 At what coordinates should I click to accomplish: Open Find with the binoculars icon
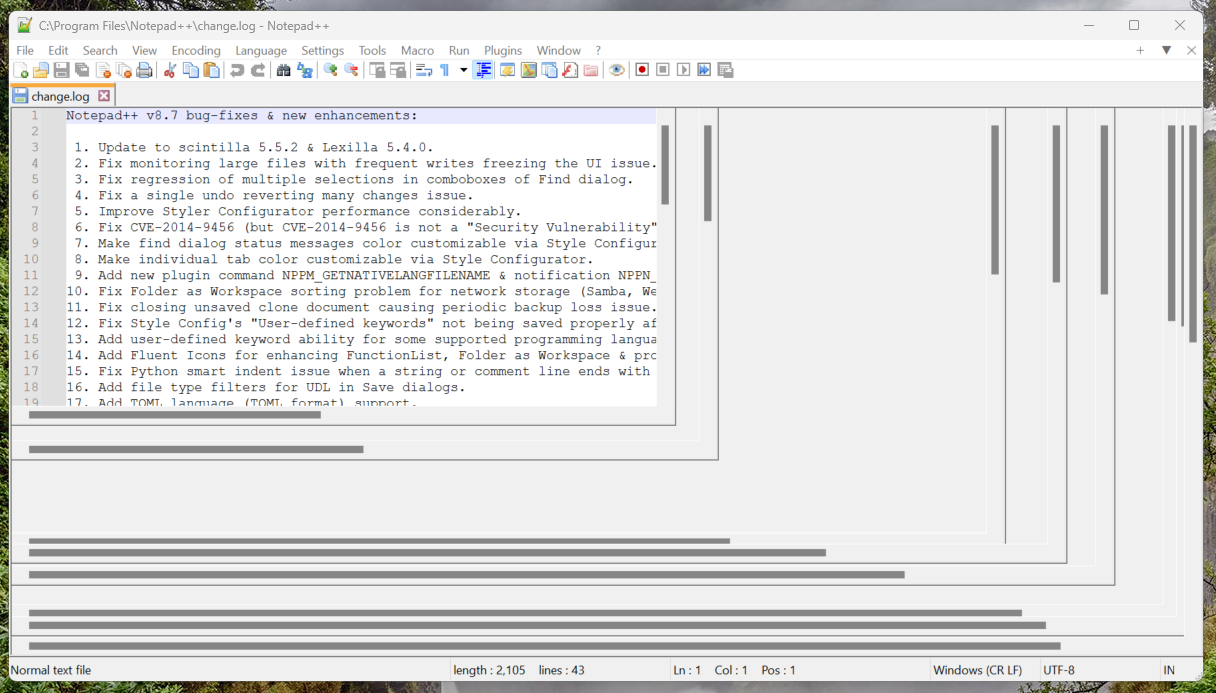coord(284,70)
